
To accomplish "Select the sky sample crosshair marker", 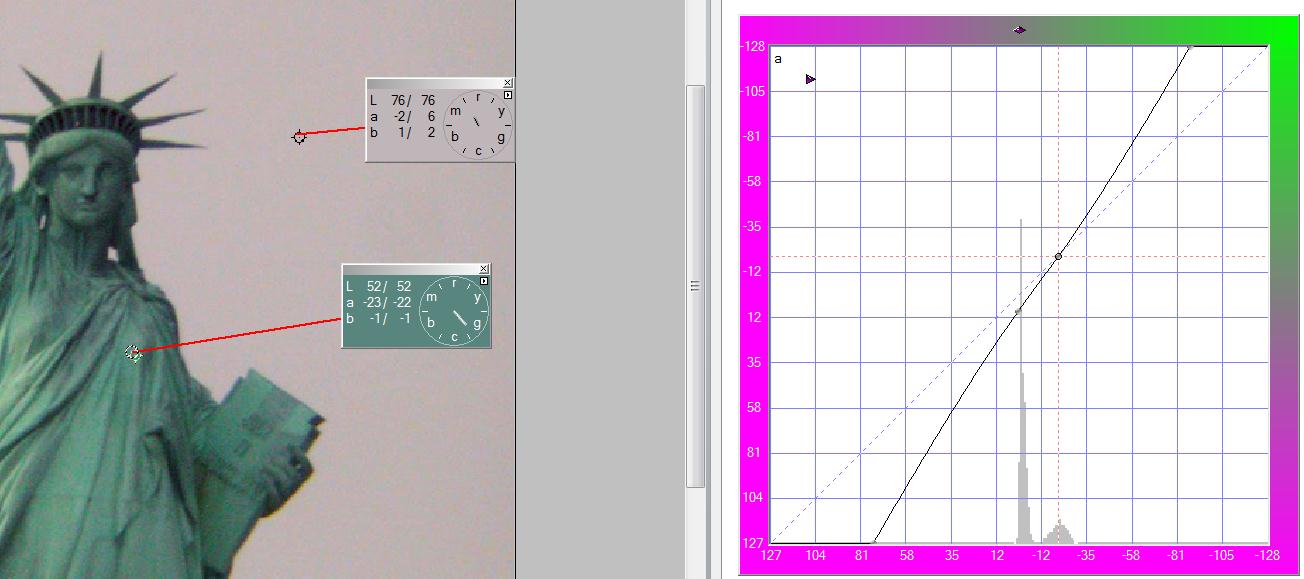I will tap(299, 137).
